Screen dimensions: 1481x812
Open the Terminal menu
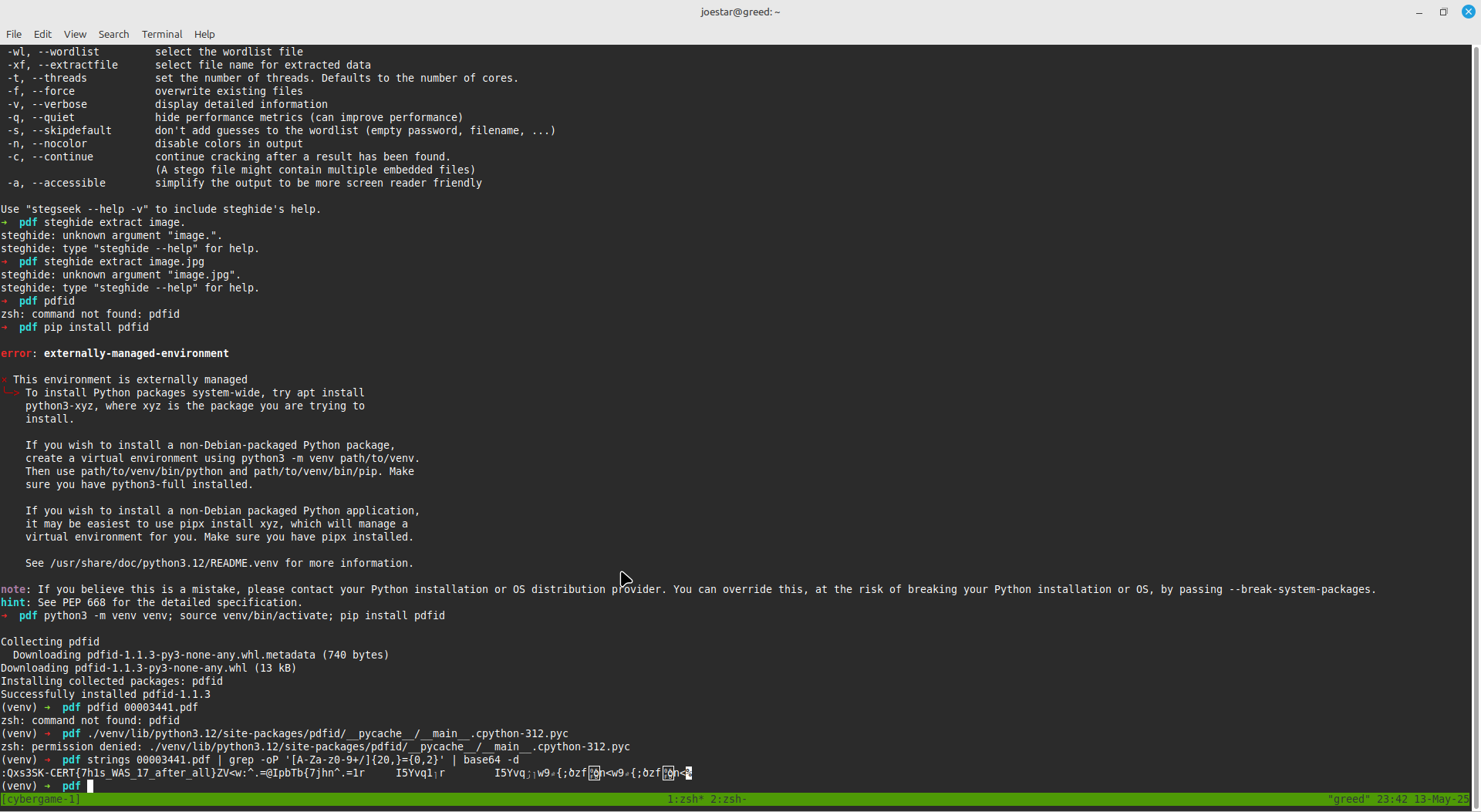(162, 34)
